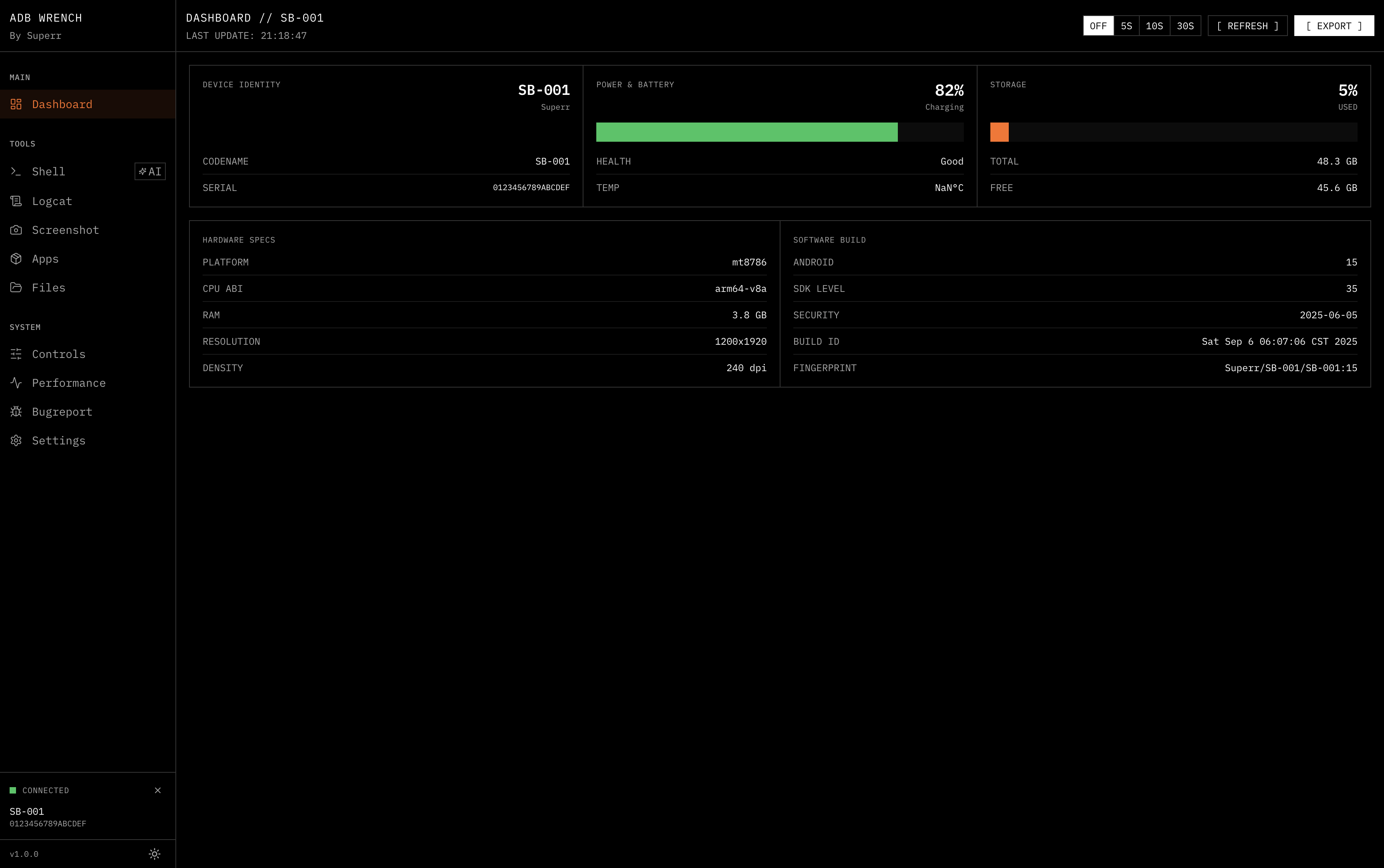The image size is (1384, 868).
Task: Open the AI shell assistant badge
Action: pos(150,171)
